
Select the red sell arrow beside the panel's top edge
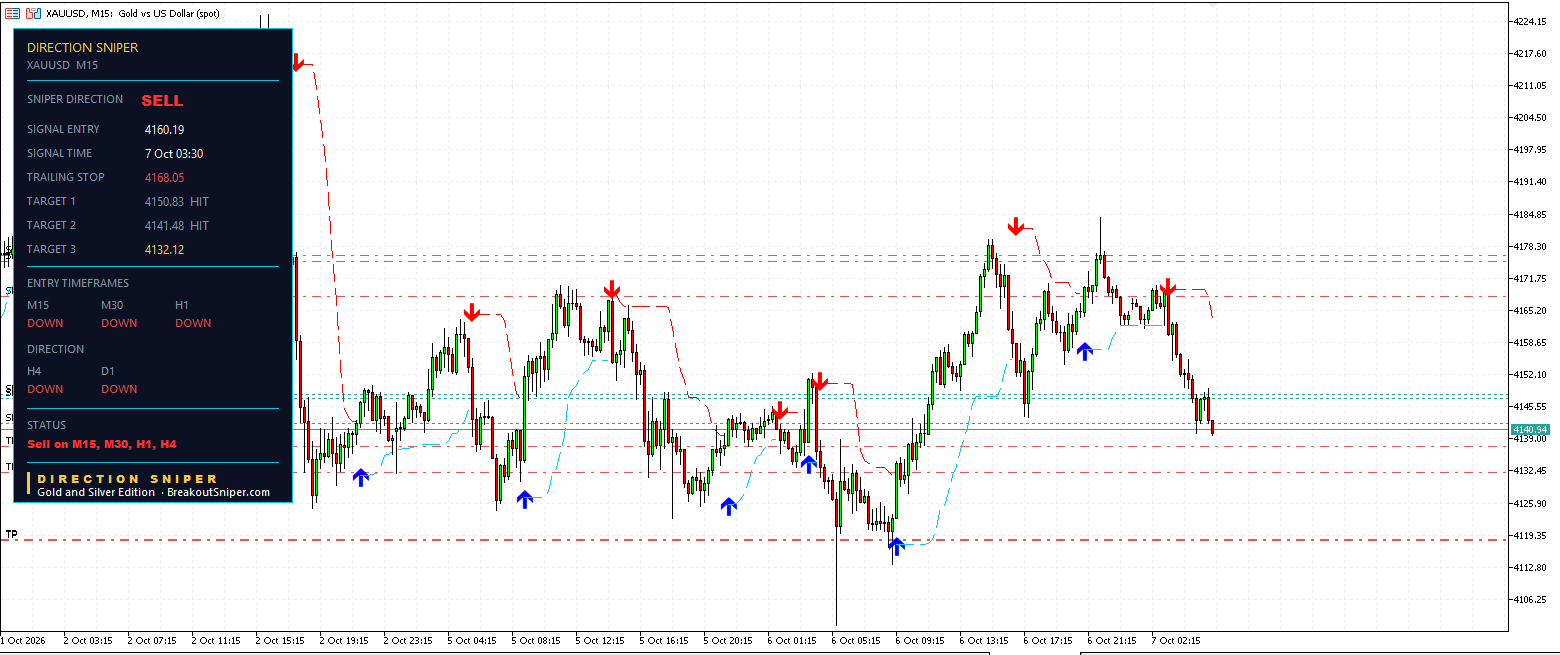point(297,64)
